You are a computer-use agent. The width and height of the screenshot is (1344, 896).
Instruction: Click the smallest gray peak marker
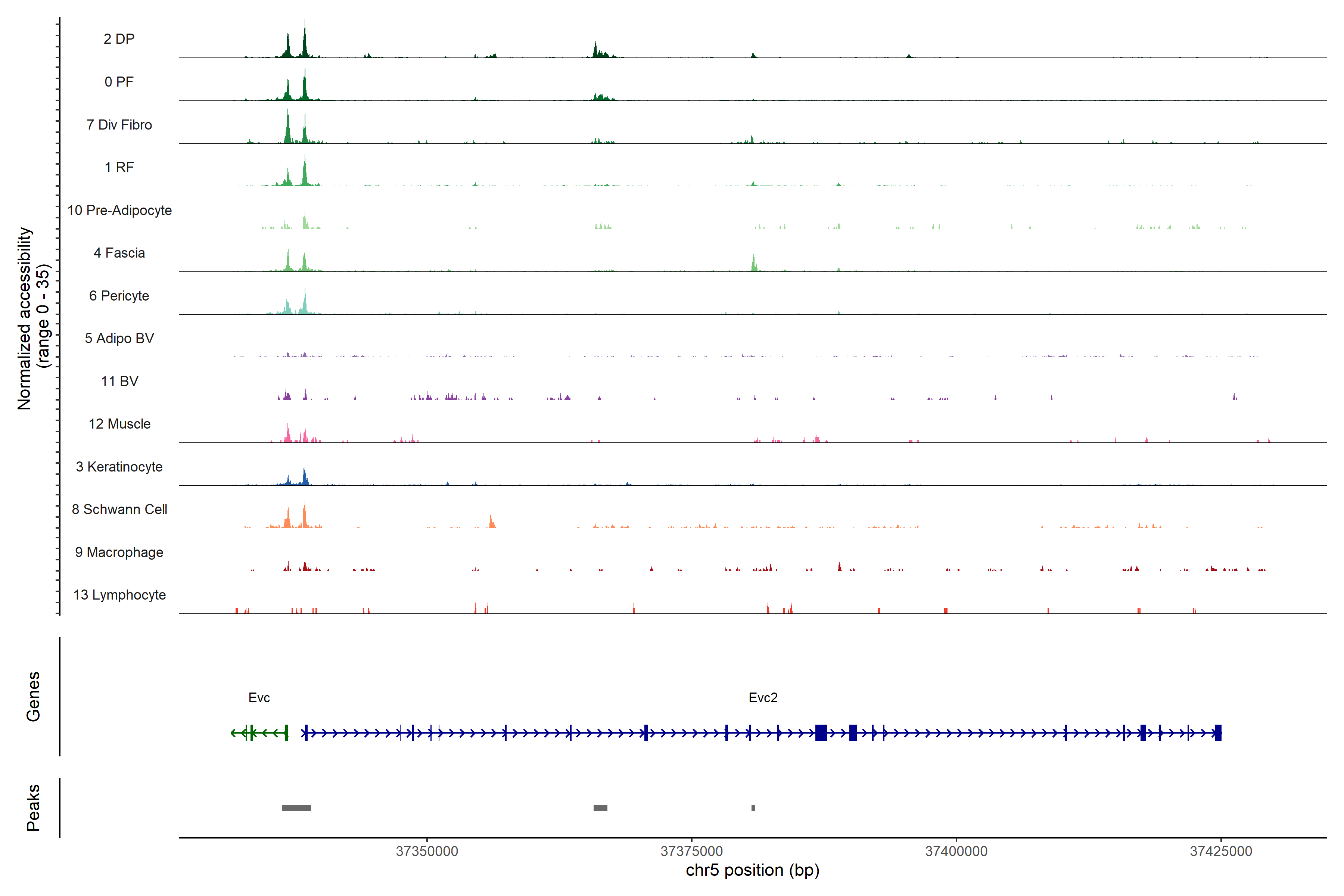tap(753, 808)
